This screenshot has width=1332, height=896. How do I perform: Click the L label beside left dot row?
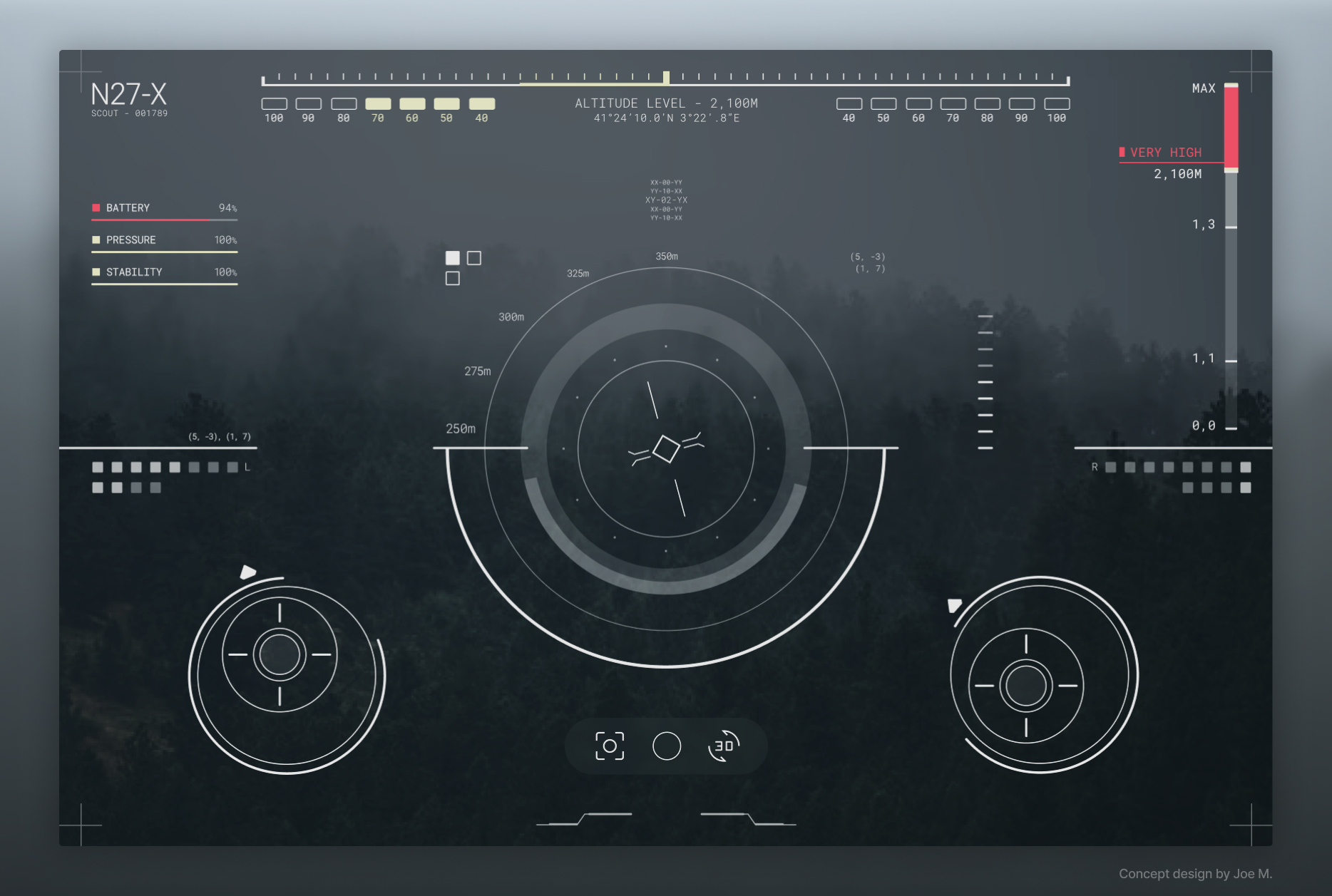click(247, 468)
